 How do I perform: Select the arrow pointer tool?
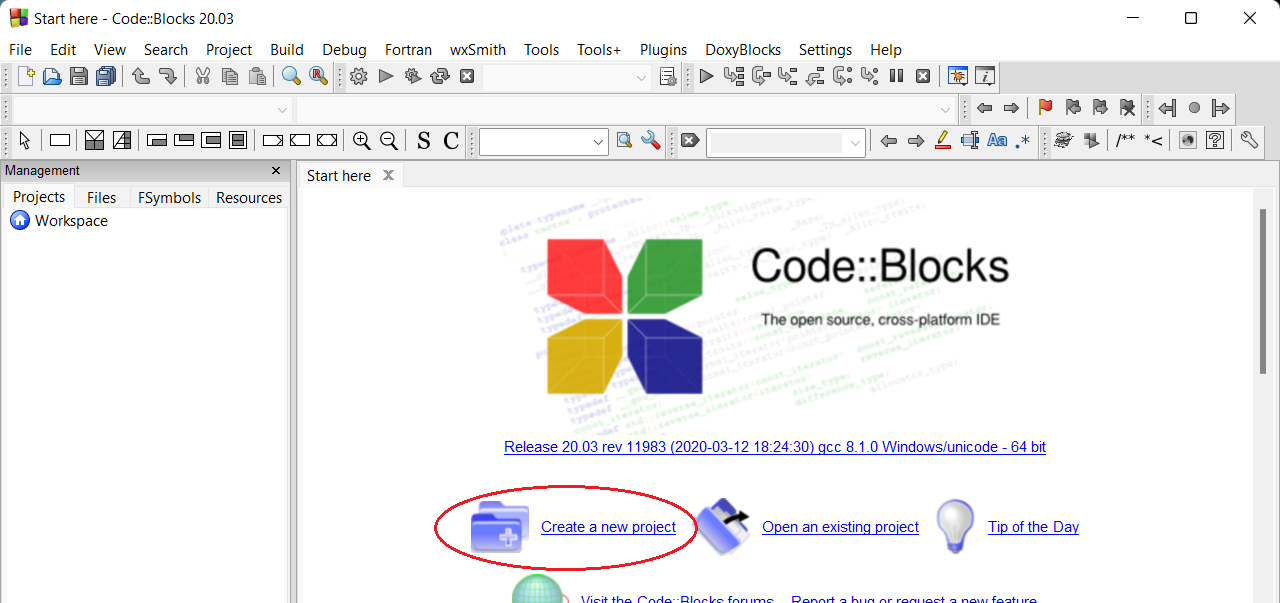pyautogui.click(x=25, y=141)
